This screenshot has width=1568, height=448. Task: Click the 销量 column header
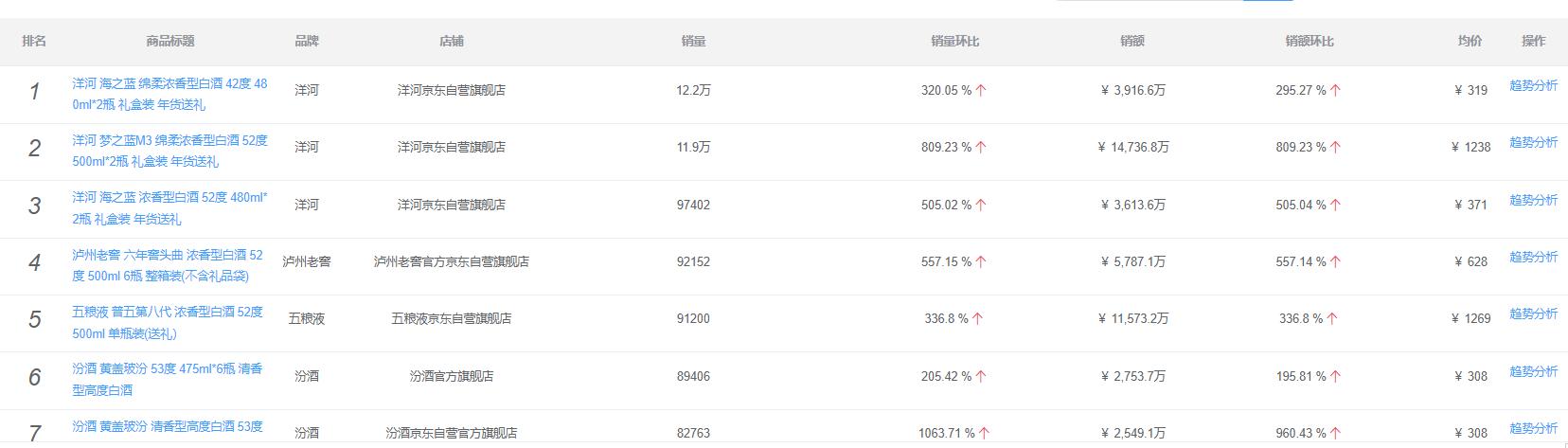click(693, 42)
